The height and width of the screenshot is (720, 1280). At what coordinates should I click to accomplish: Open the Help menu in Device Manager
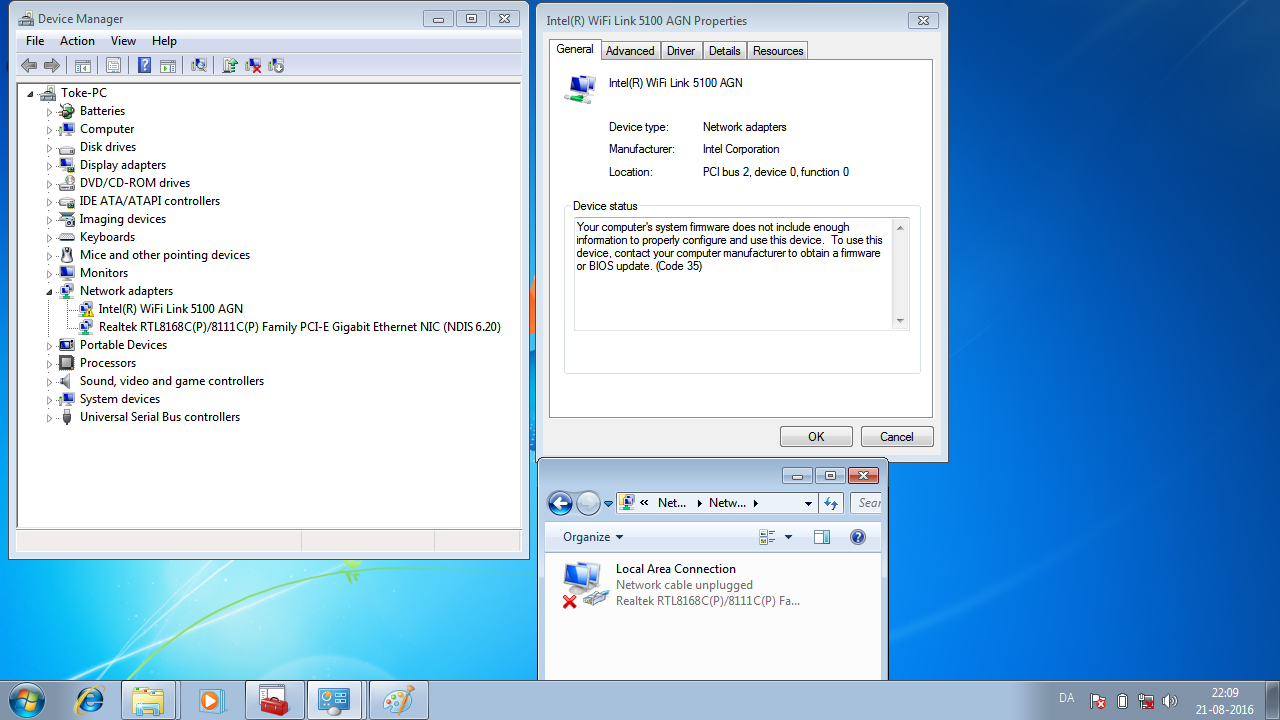(x=164, y=41)
